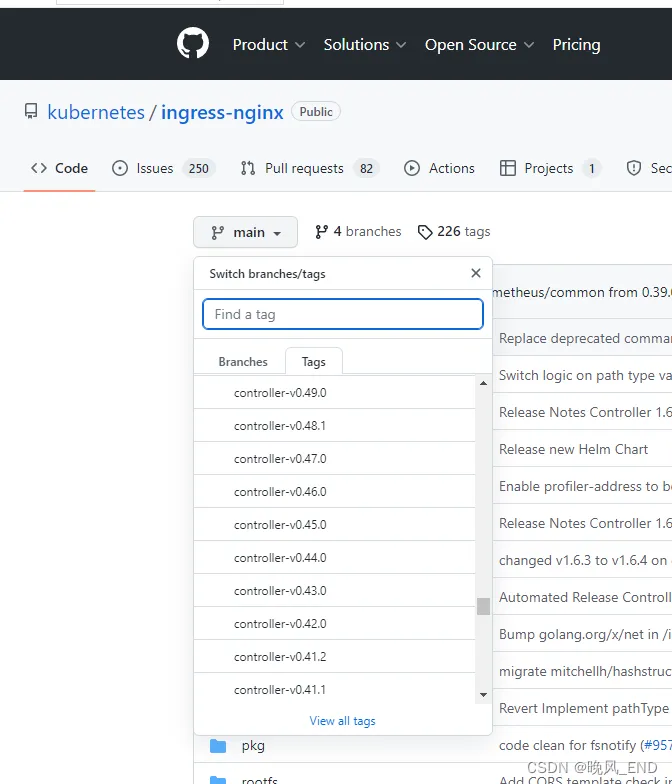672x784 pixels.
Task: Select tag controller-v0.41.1
Action: (x=334, y=690)
